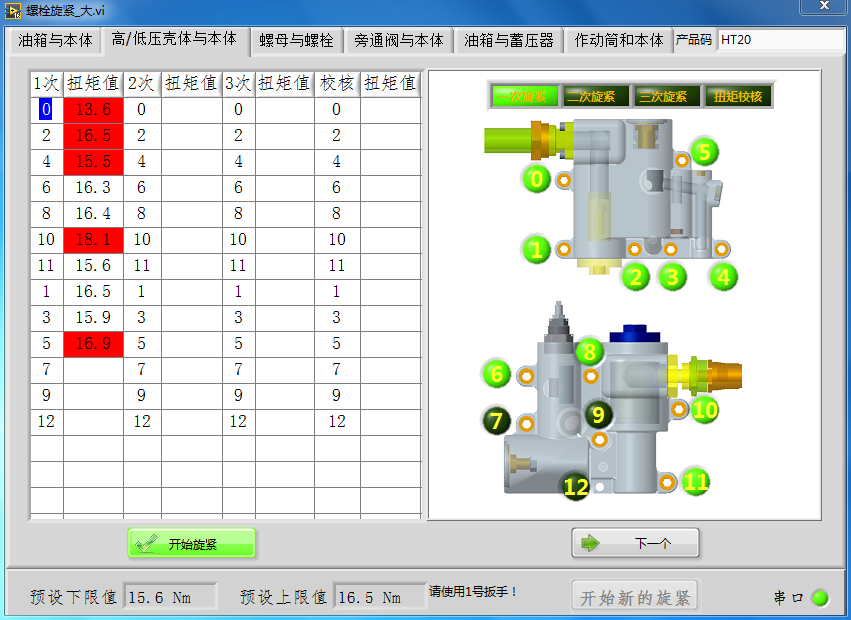
Task: Click the 预设上限值 field 16.5 Nm
Action: click(379, 597)
